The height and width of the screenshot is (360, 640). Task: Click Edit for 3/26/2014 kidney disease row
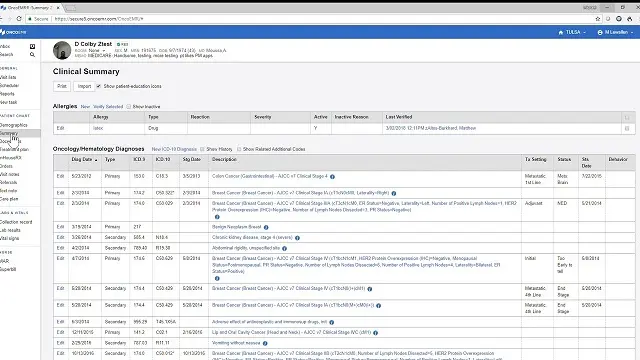point(60,237)
